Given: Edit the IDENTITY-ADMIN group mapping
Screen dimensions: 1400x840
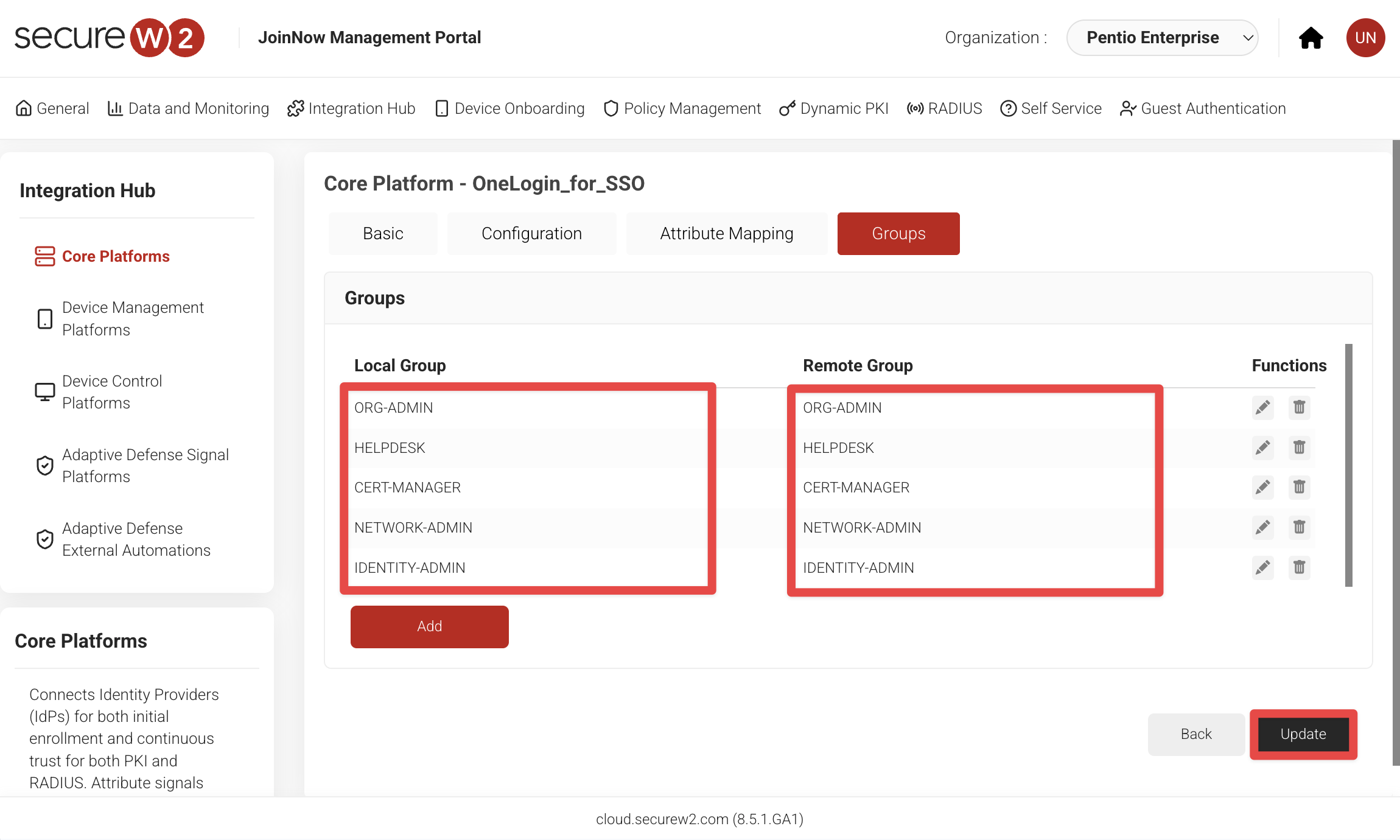Looking at the screenshot, I should pos(1263,567).
